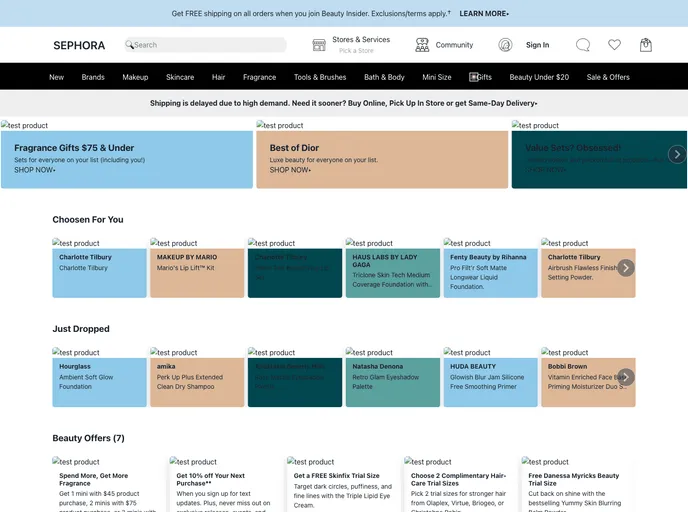Open the shopping basket icon
688x512 pixels.
click(x=646, y=45)
